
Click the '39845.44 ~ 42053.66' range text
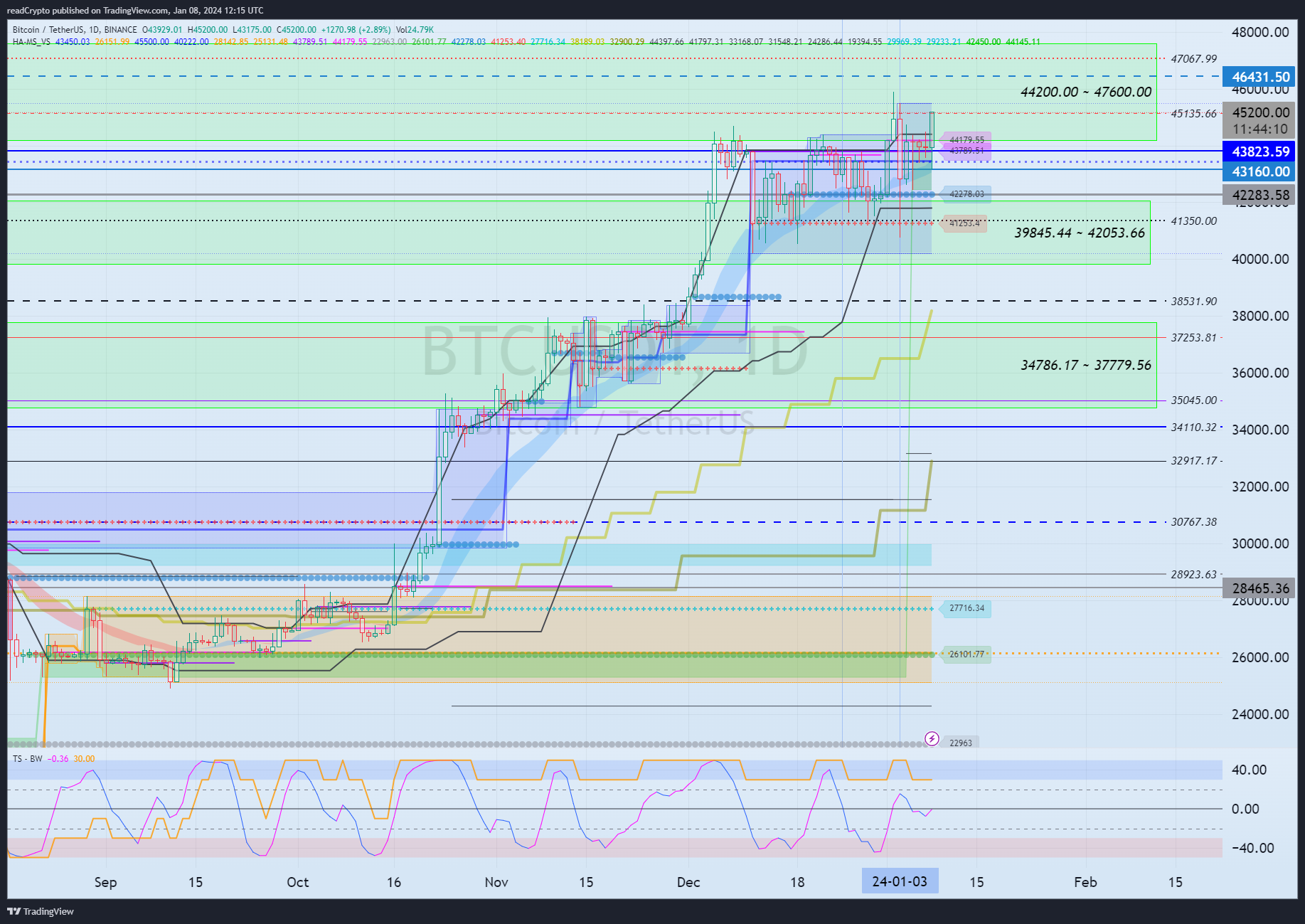coord(1080,233)
